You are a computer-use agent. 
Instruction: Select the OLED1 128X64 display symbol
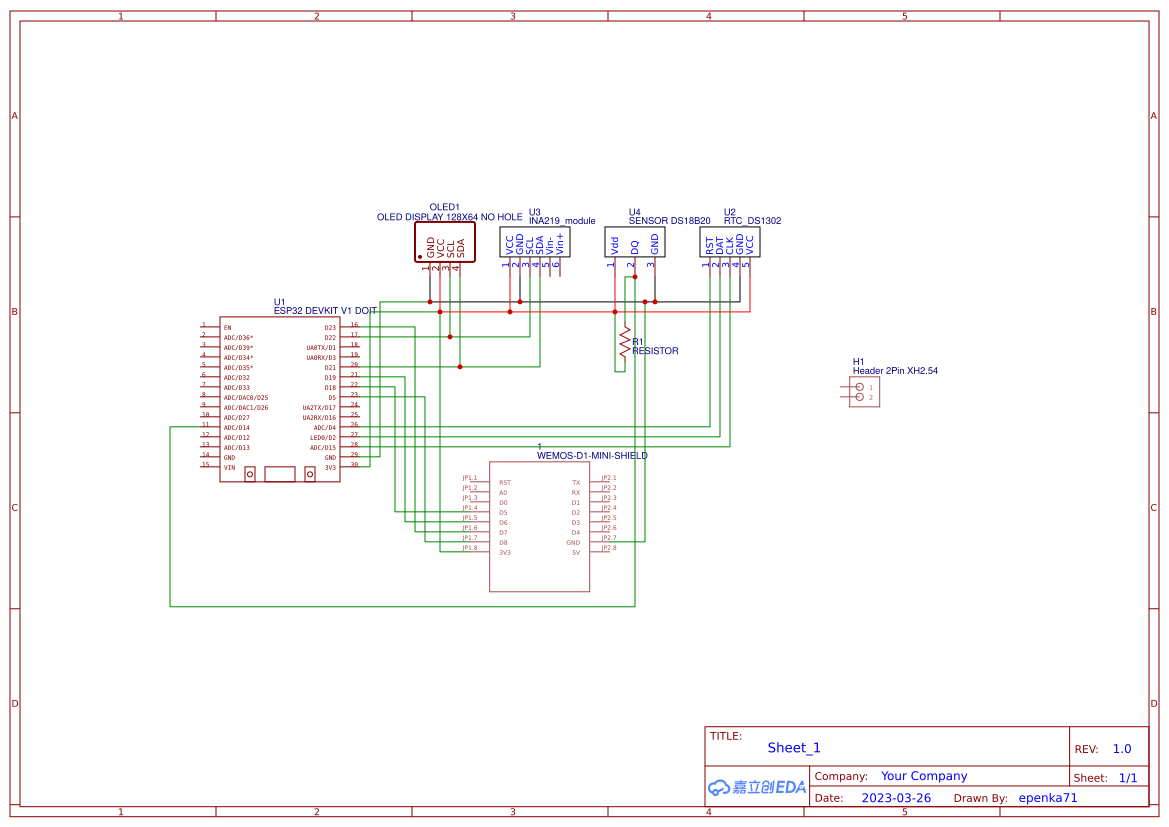pyautogui.click(x=445, y=242)
